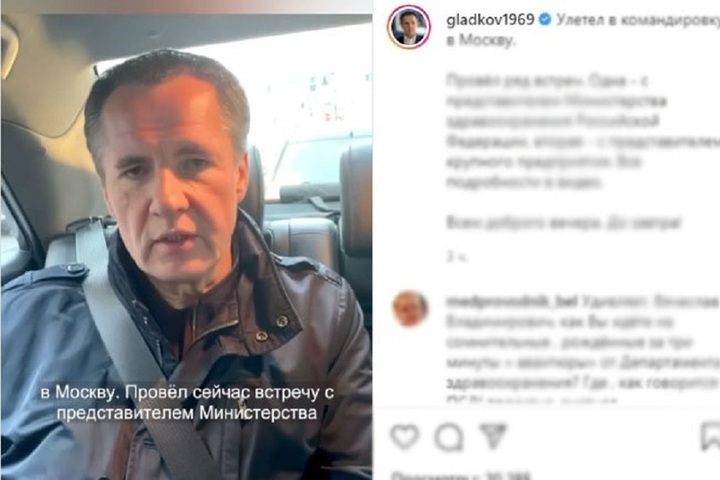Click the subtitle line 'представителем Министерства'

[x=187, y=413]
